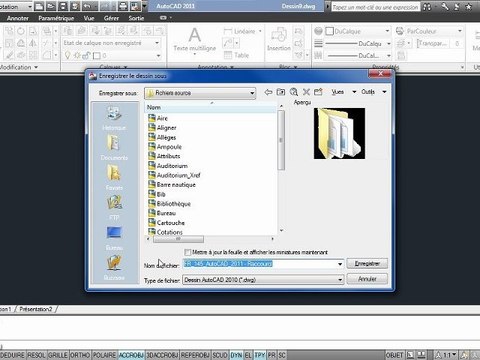This screenshot has height=360, width=480.
Task: Click the keyword search field in title bar
Action: coord(375,7)
